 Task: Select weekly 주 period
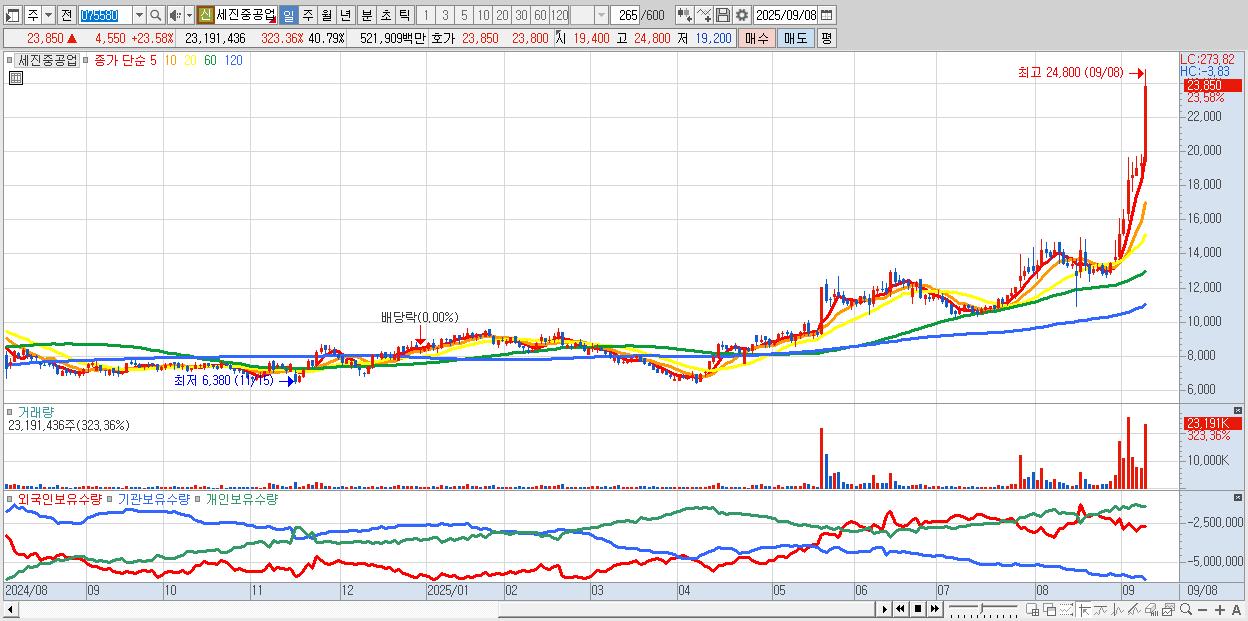point(307,15)
